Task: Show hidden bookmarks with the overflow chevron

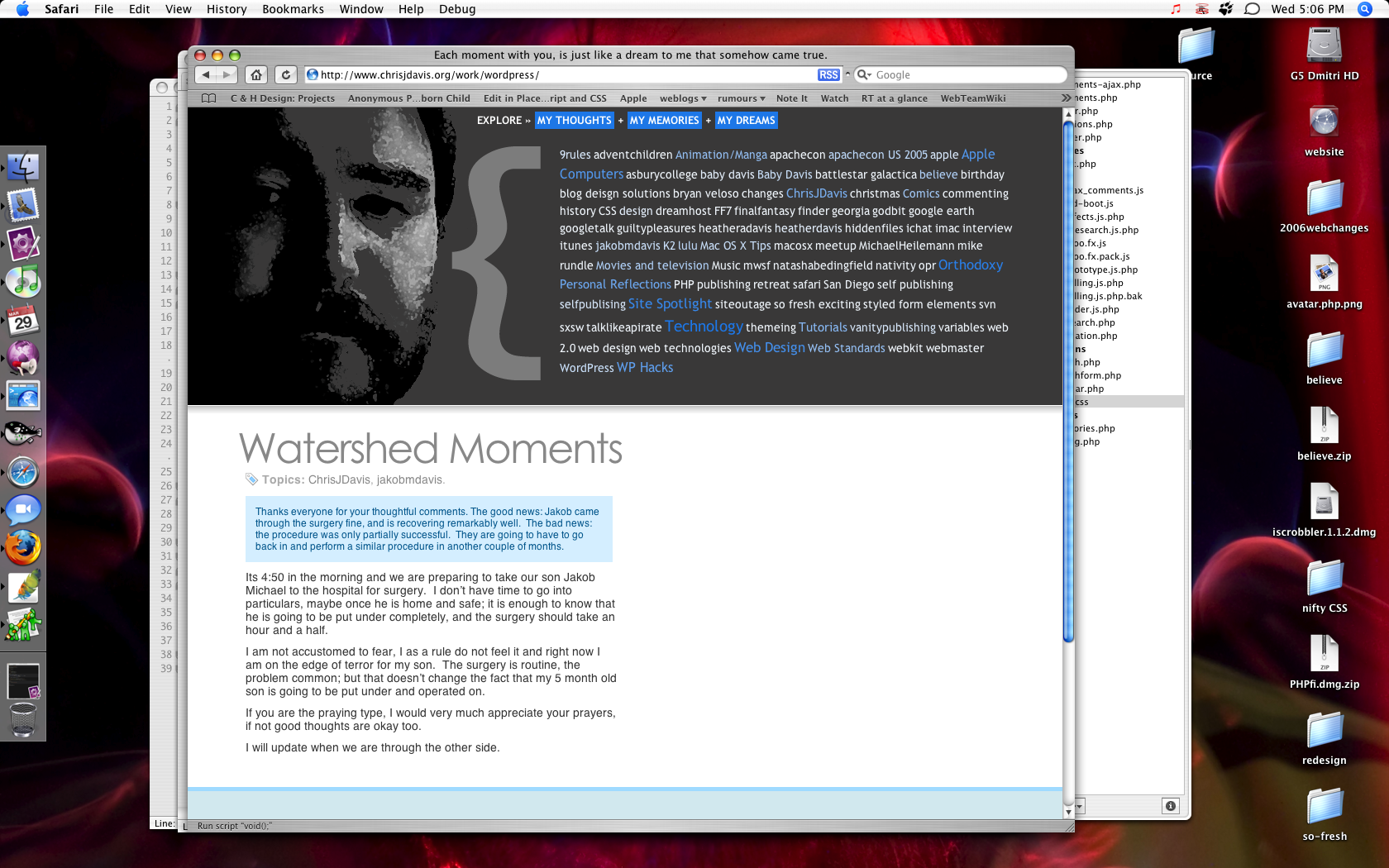Action: coord(1066,98)
